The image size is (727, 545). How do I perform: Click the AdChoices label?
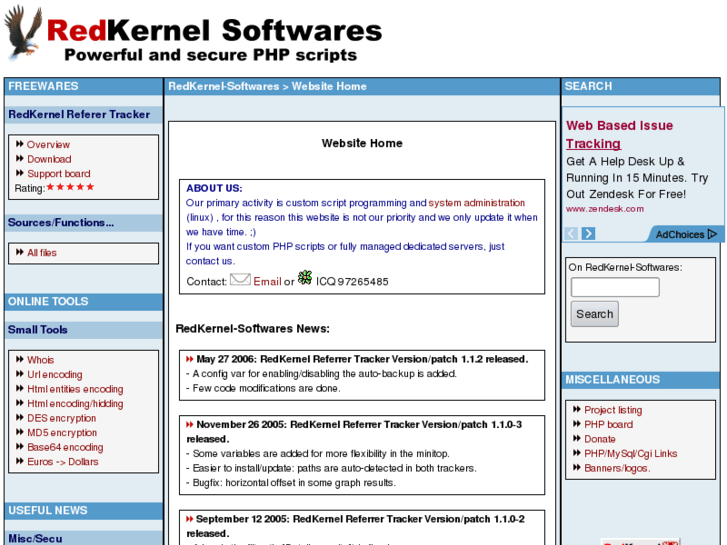(x=680, y=235)
